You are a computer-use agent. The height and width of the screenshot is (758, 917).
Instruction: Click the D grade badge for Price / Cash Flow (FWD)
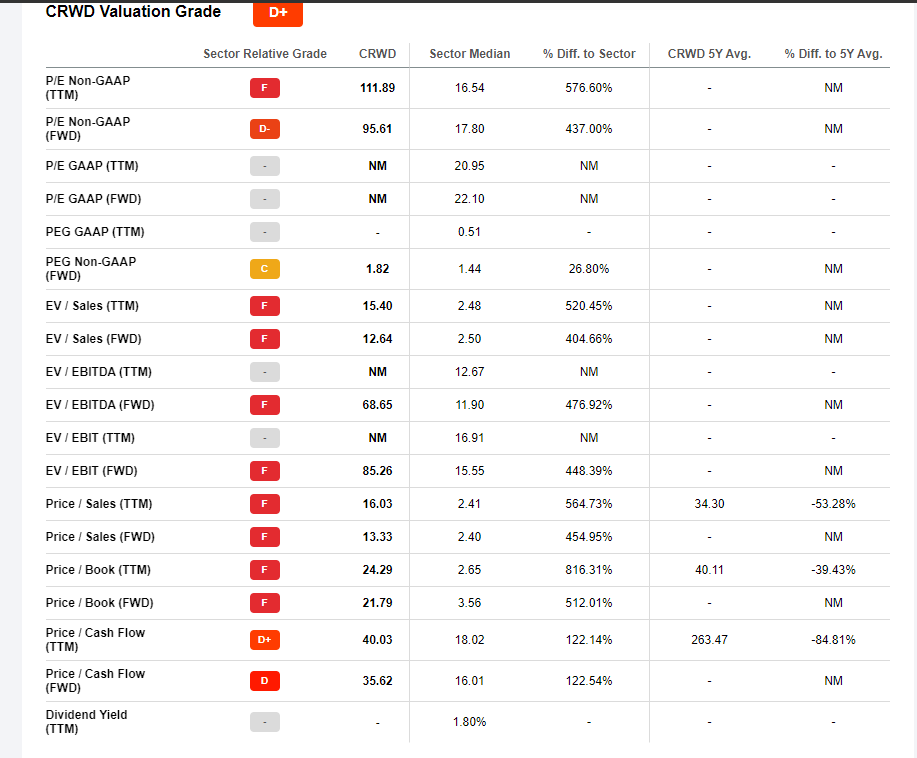(x=265, y=681)
